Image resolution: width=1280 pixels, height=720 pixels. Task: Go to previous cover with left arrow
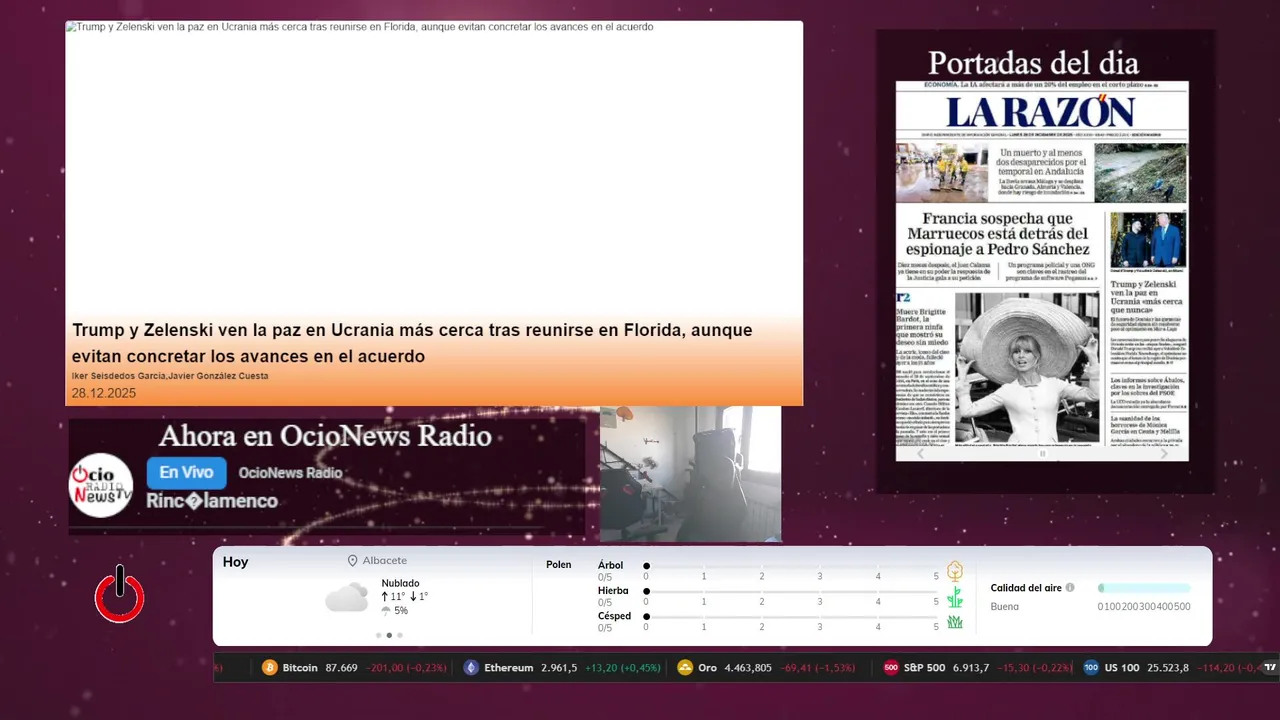920,453
